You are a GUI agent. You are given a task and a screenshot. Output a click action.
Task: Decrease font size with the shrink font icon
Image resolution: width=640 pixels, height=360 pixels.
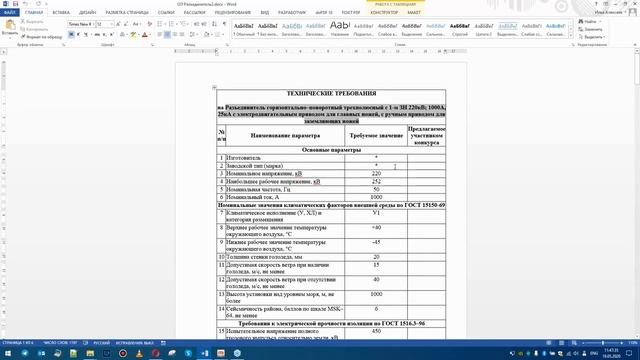[x=126, y=24]
